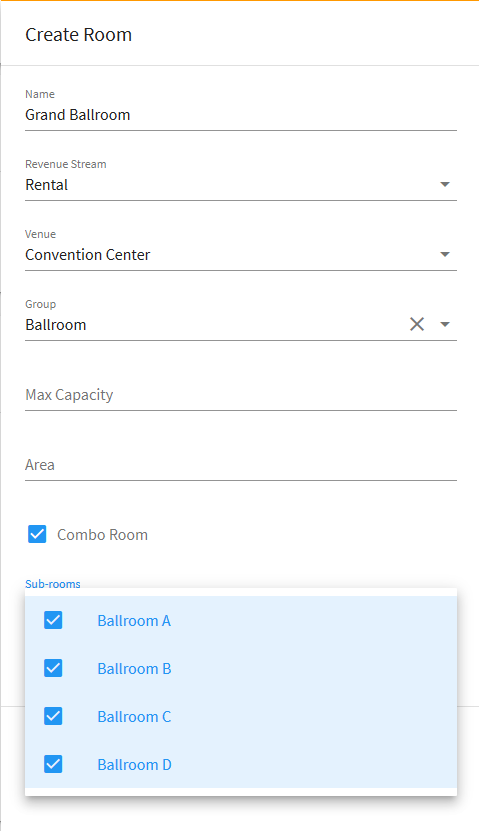Uncheck the Ballroom A checkbox
The height and width of the screenshot is (831, 479).
tap(53, 620)
